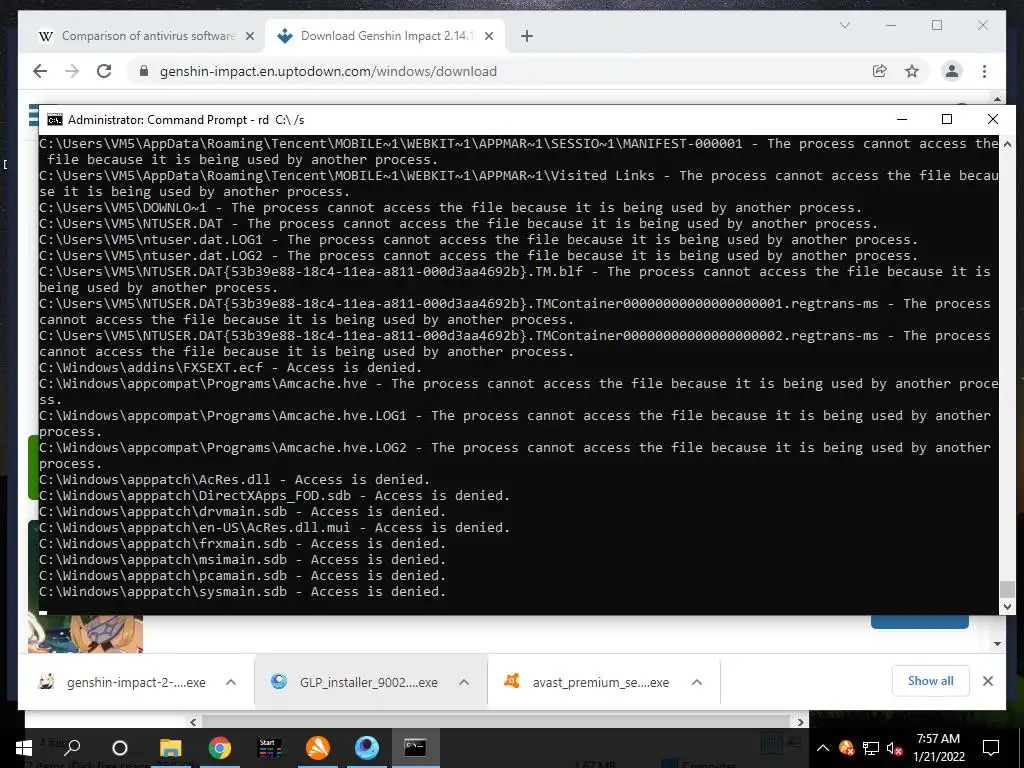Click the AcRes.dll Access is denied line

pyautogui.click(x=234, y=479)
